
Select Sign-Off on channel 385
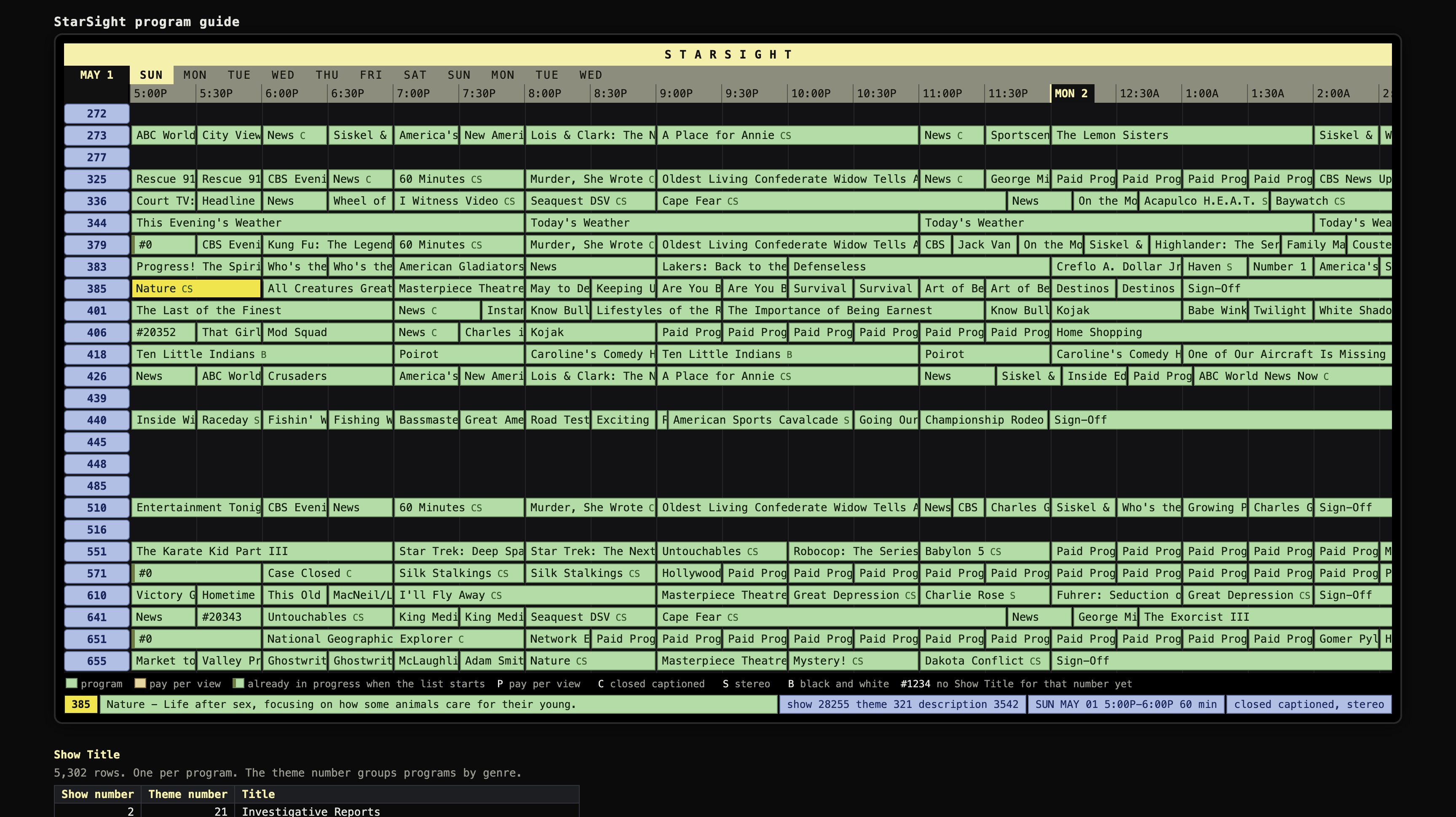(x=1287, y=289)
